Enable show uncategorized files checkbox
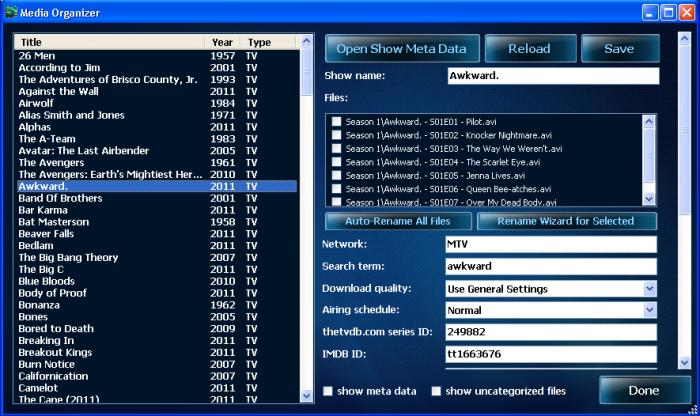 coord(436,391)
